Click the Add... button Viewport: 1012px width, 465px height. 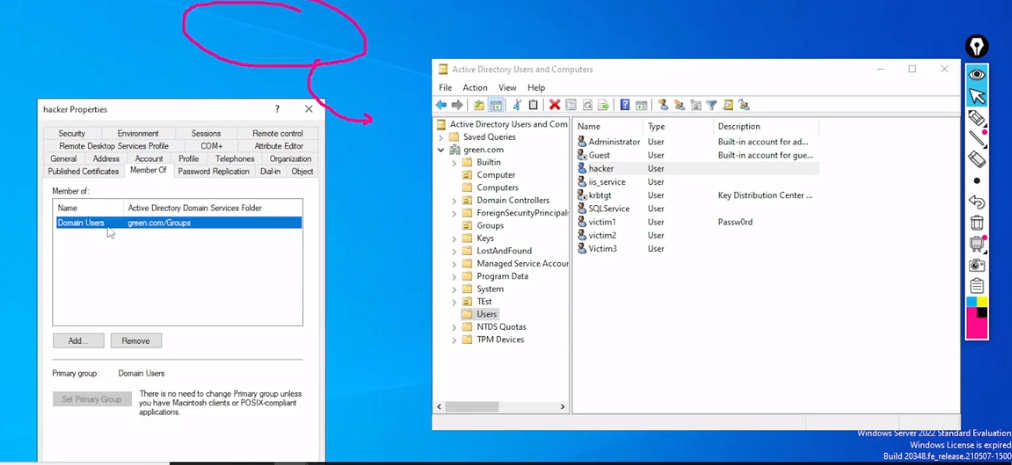tap(78, 340)
